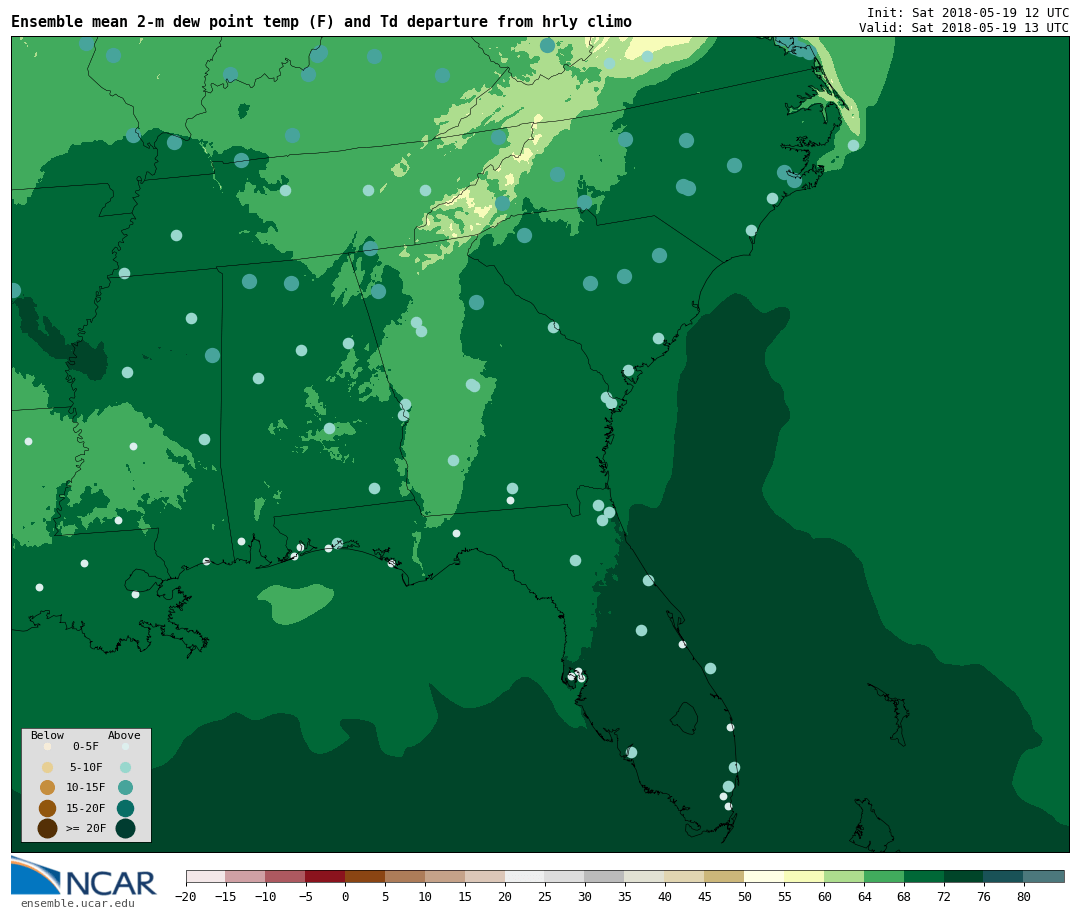Click the '72' colorbar tick label
1080x915 pixels.
944,897
